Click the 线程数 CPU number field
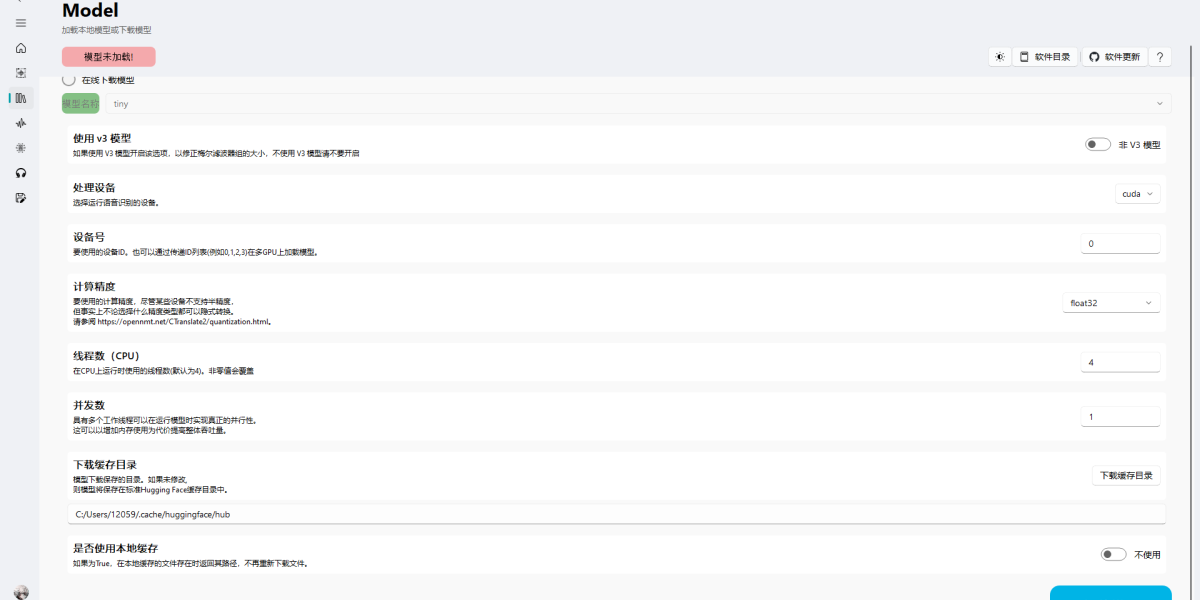This screenshot has width=1200, height=600. pos(1120,362)
